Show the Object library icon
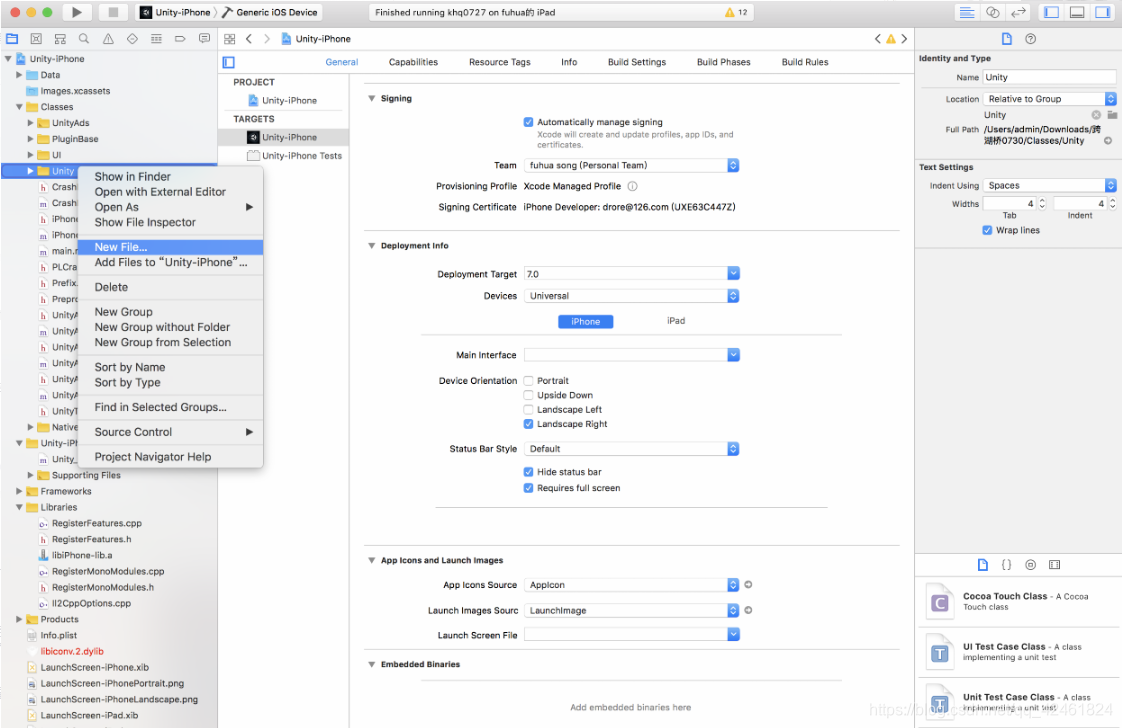The width and height of the screenshot is (1122, 728). click(x=1030, y=565)
